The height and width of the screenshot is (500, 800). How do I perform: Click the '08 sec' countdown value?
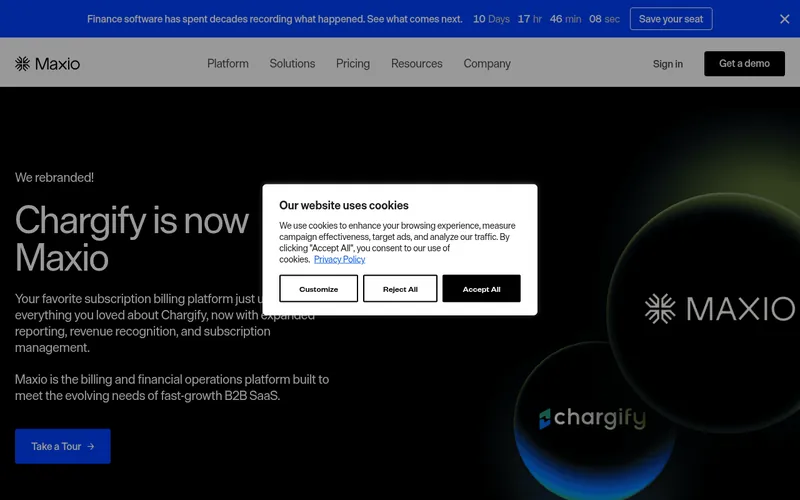[604, 19]
